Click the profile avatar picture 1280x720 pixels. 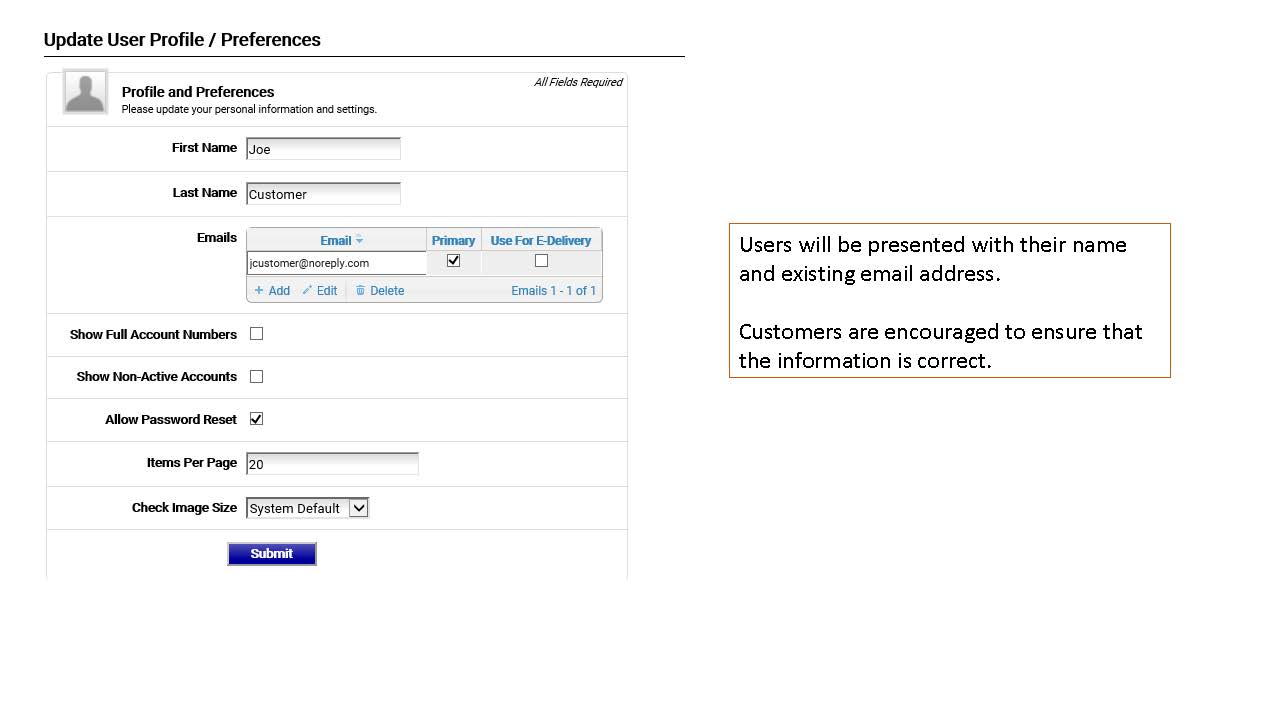85,92
